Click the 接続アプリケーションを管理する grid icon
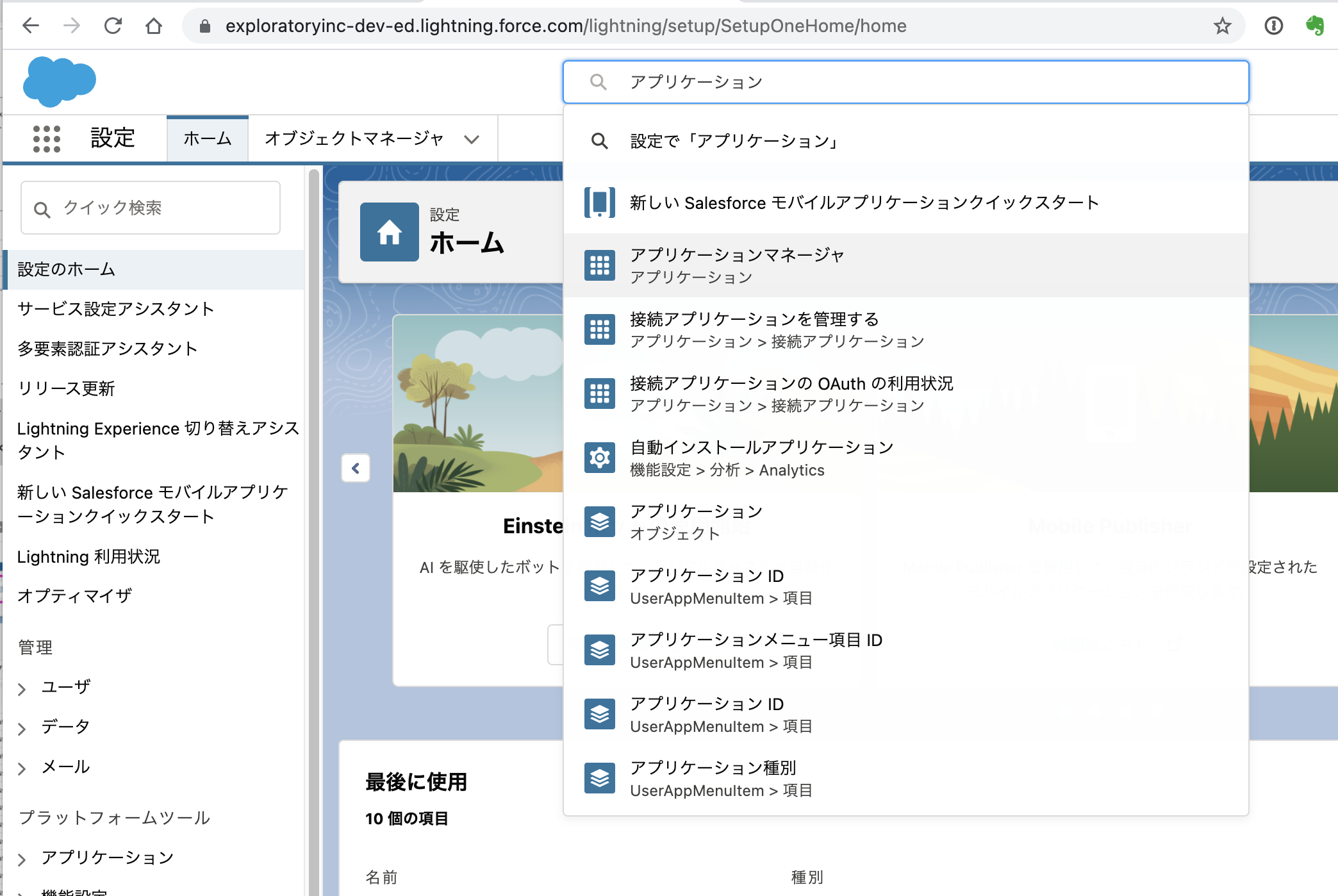Viewport: 1338px width, 896px height. (x=600, y=329)
